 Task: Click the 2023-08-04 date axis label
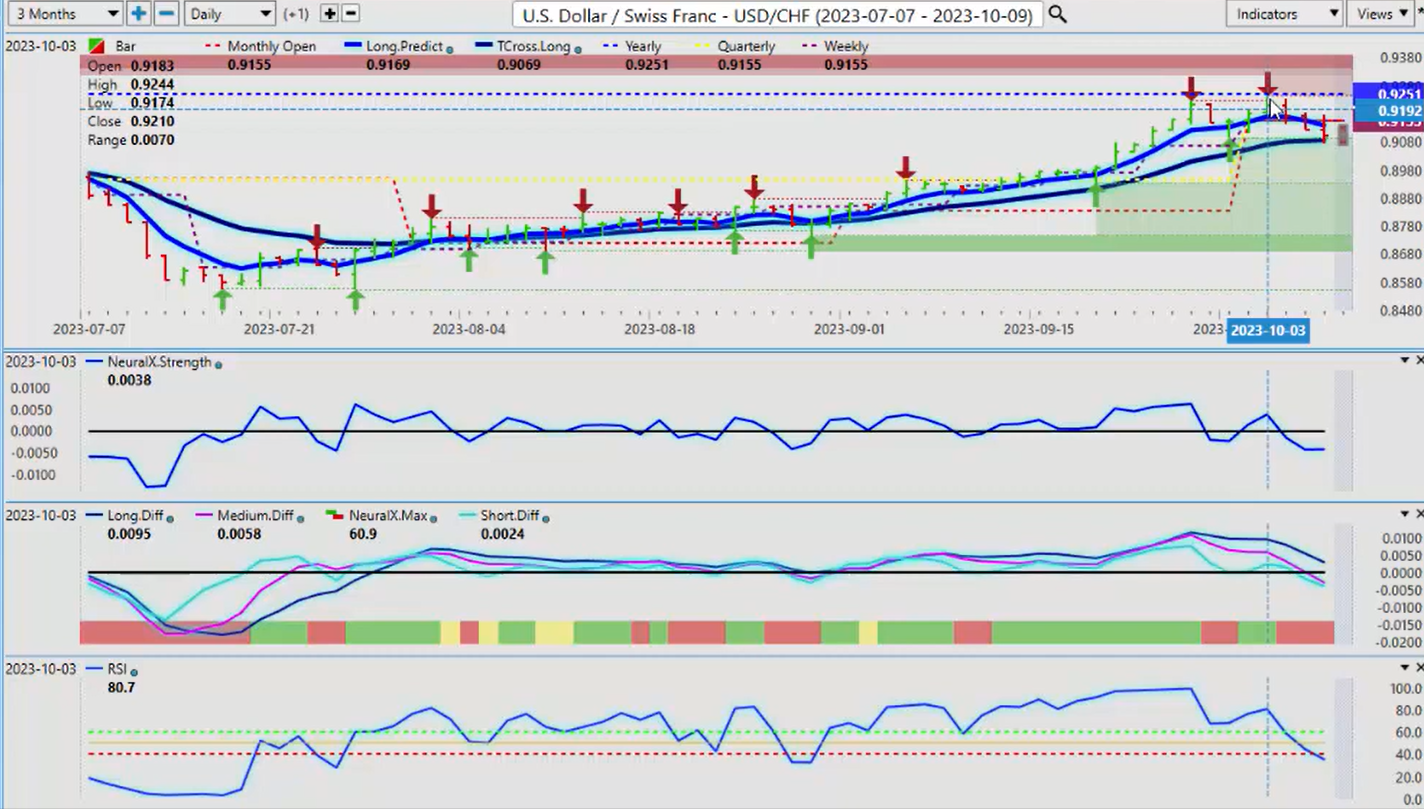[468, 328]
